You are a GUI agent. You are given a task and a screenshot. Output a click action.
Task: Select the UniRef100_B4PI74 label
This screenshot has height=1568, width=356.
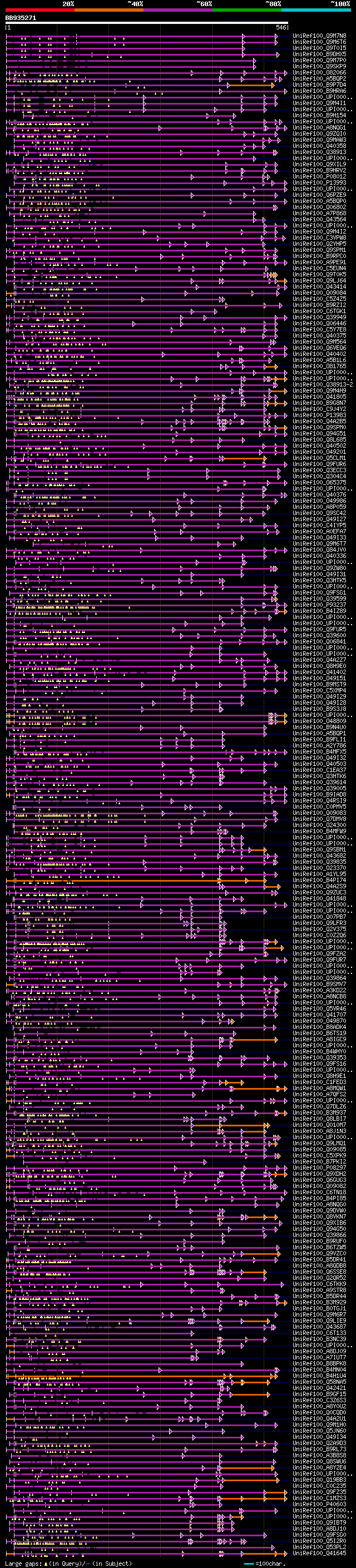[319, 880]
